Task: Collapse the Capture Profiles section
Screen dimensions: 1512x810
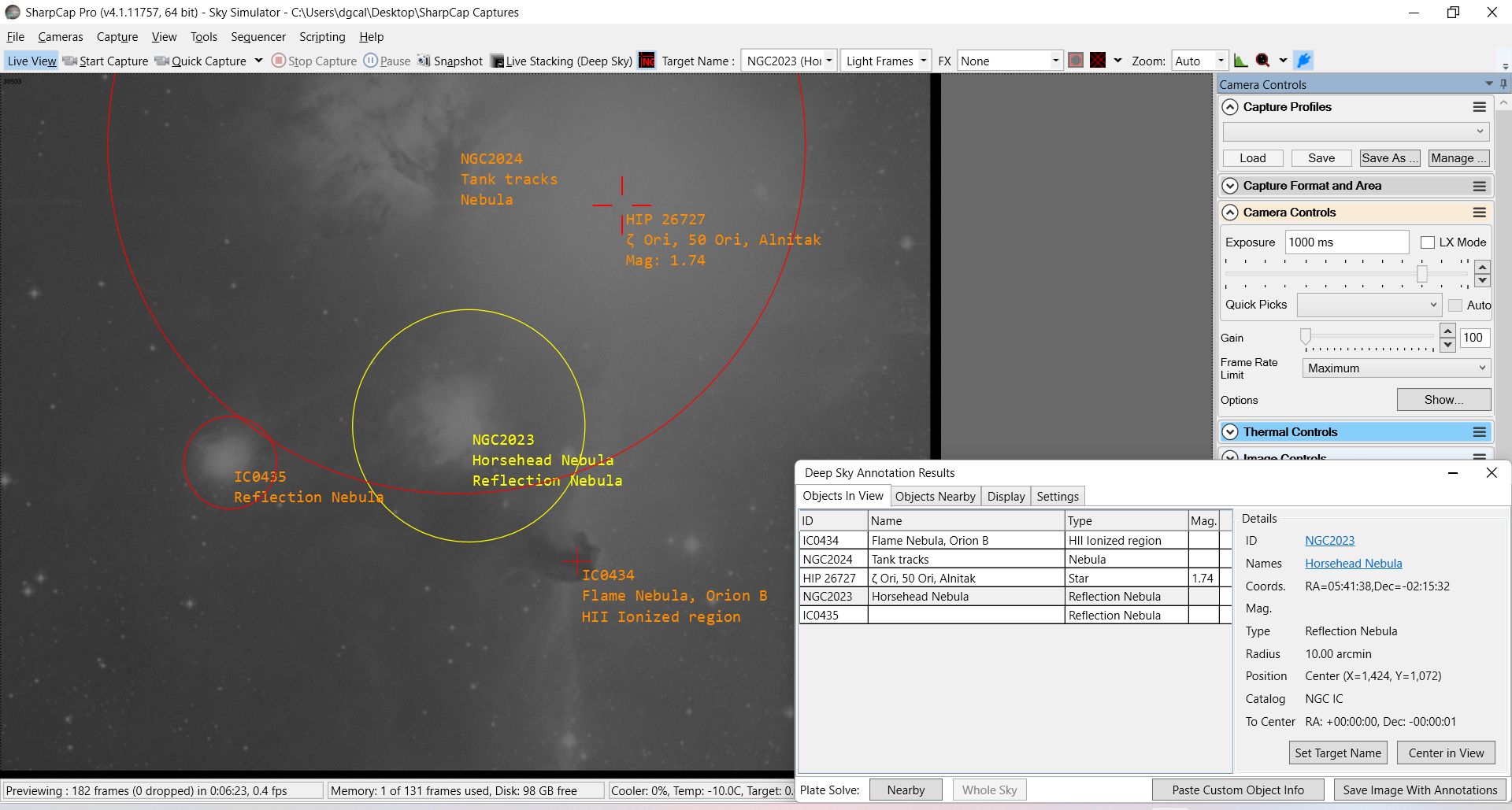Action: (x=1230, y=107)
